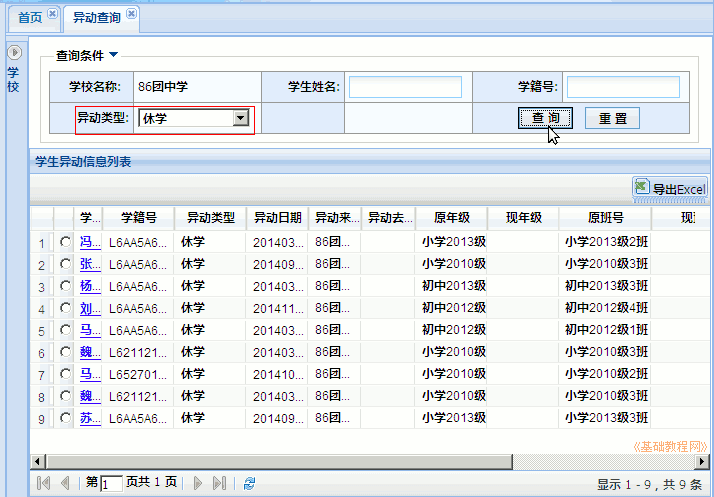Click 学籍号 L652701 in row 7
714x497 pixels.
click(x=138, y=374)
